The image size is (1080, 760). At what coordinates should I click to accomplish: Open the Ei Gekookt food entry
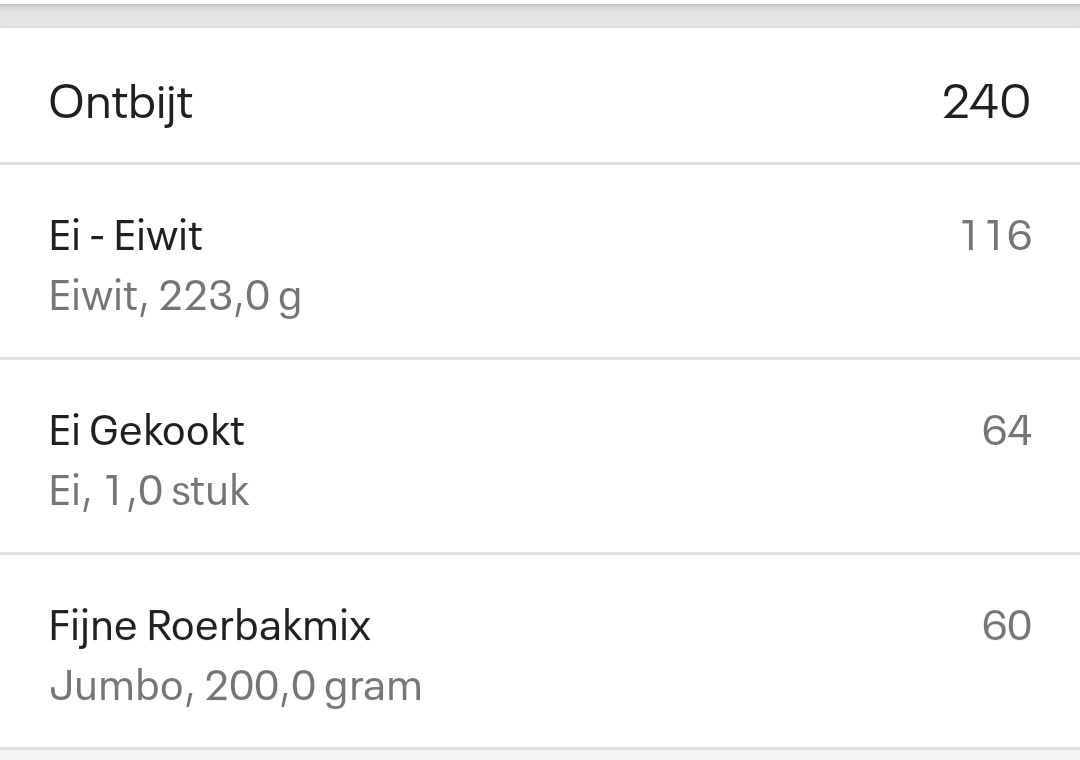(147, 431)
